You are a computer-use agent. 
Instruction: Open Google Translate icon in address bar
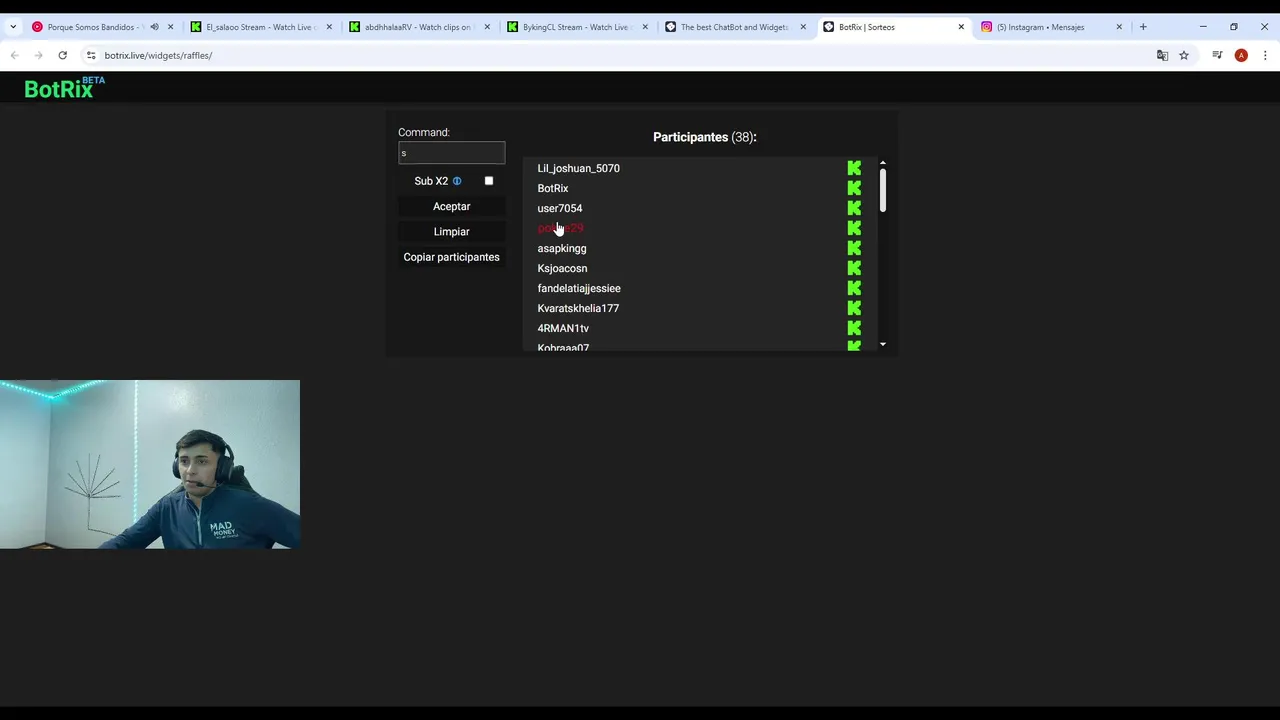coord(1162,55)
